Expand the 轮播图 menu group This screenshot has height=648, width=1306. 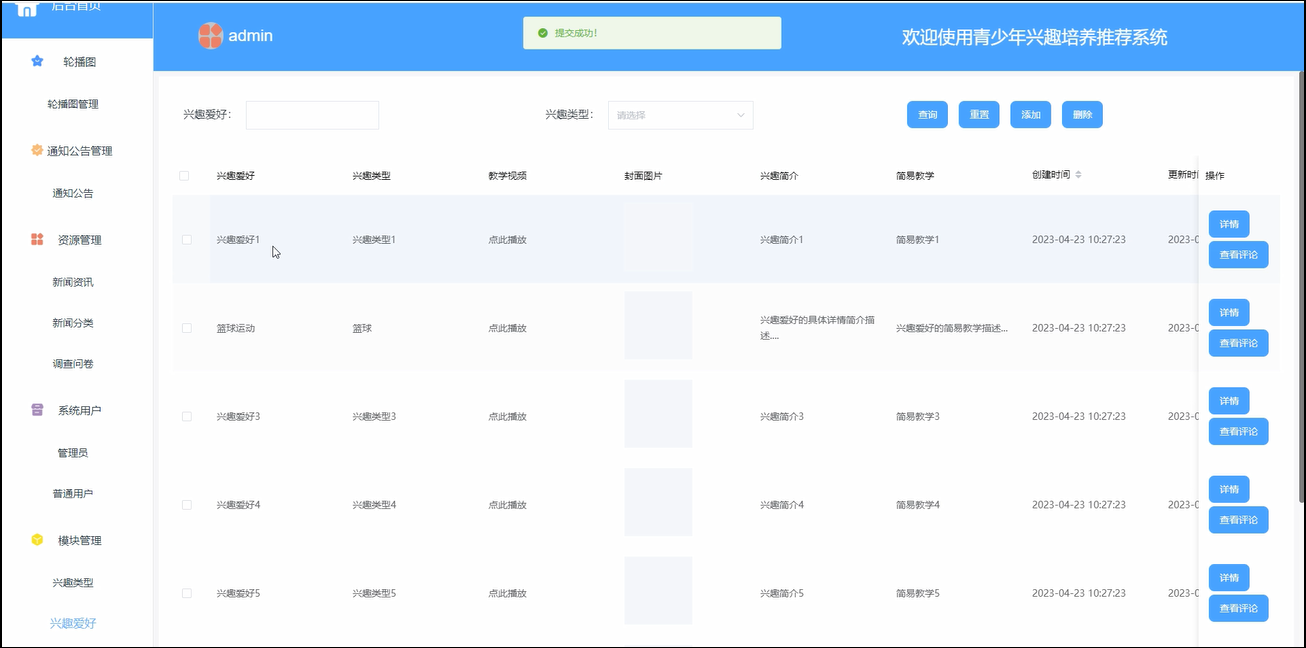coord(77,61)
